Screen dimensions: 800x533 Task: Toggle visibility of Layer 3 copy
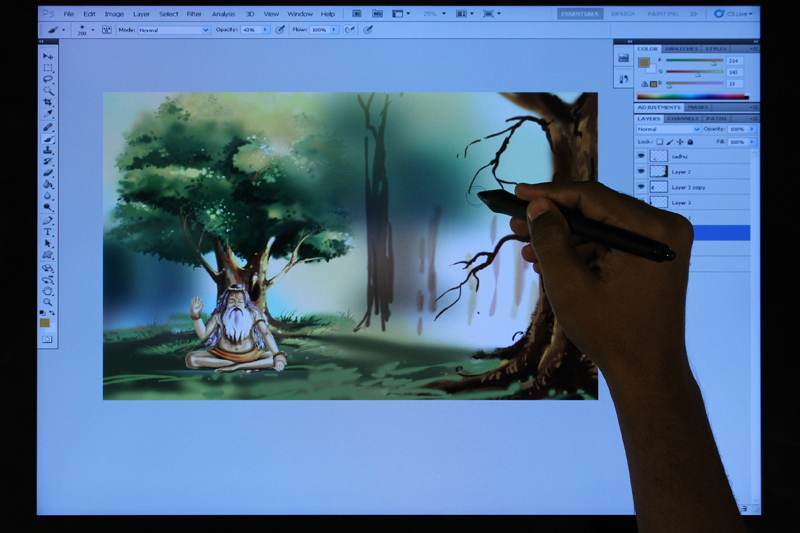tap(640, 187)
